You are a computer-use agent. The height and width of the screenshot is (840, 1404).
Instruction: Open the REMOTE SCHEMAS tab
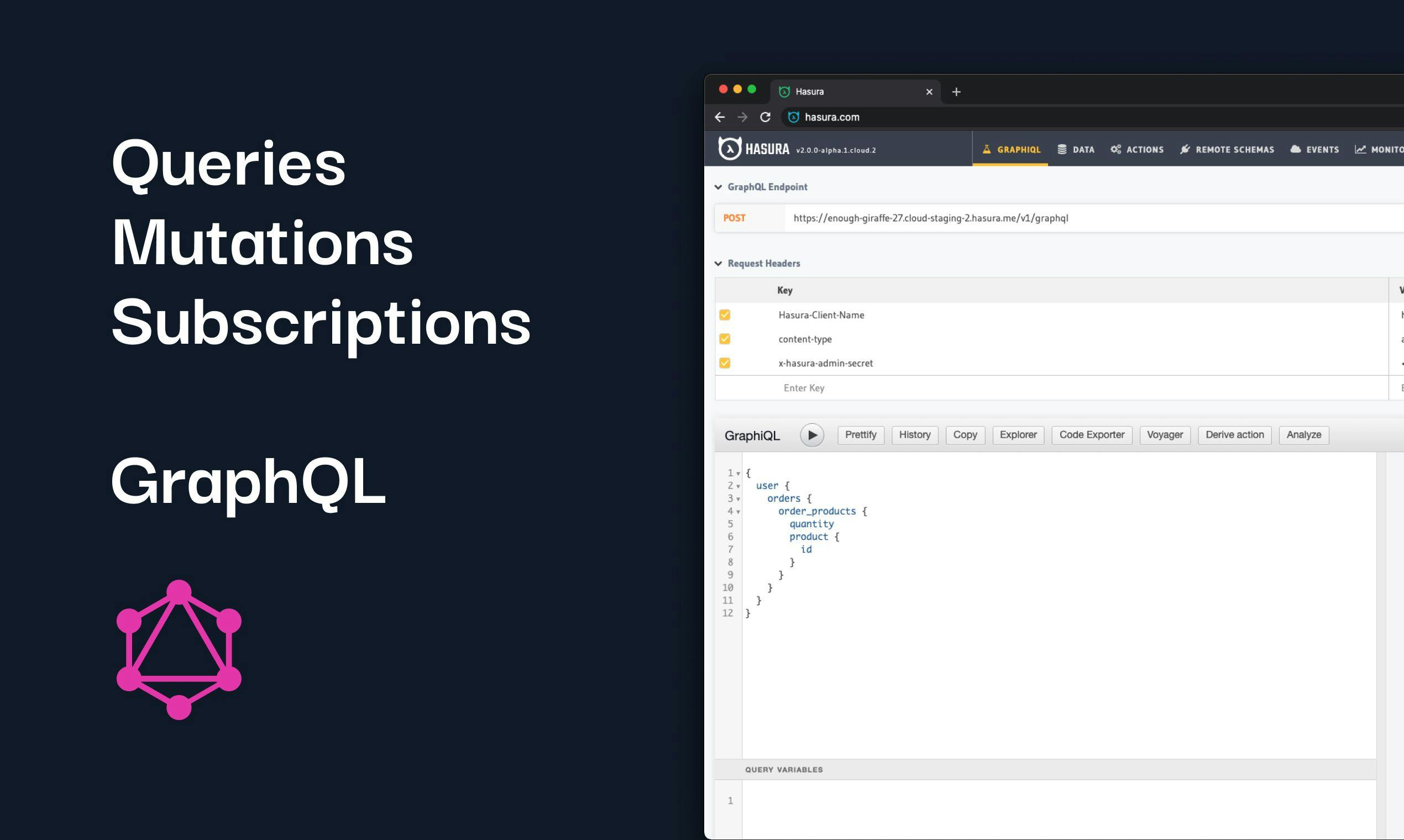pos(1227,149)
